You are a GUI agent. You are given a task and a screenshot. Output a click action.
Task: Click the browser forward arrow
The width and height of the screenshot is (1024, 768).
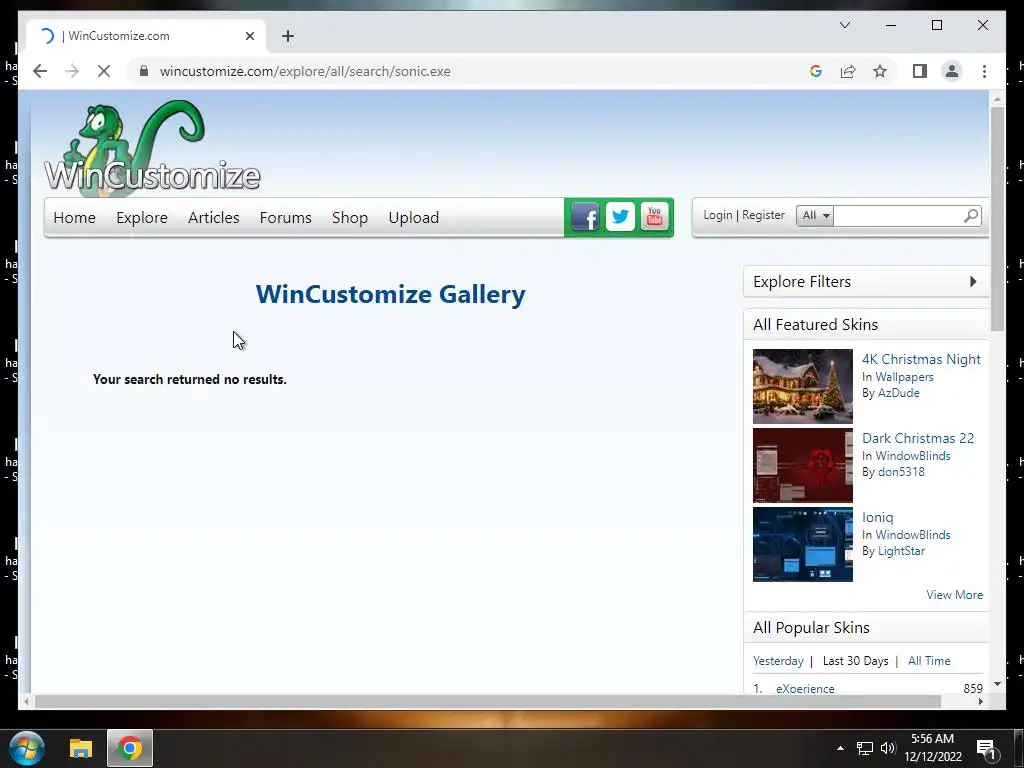pyautogui.click(x=72, y=71)
